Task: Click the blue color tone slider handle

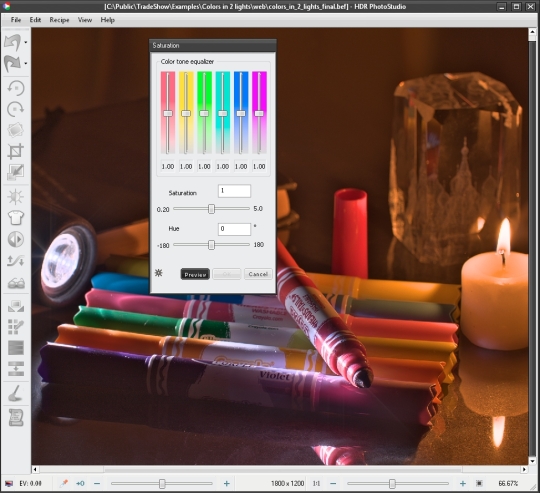Action: [x=241, y=113]
